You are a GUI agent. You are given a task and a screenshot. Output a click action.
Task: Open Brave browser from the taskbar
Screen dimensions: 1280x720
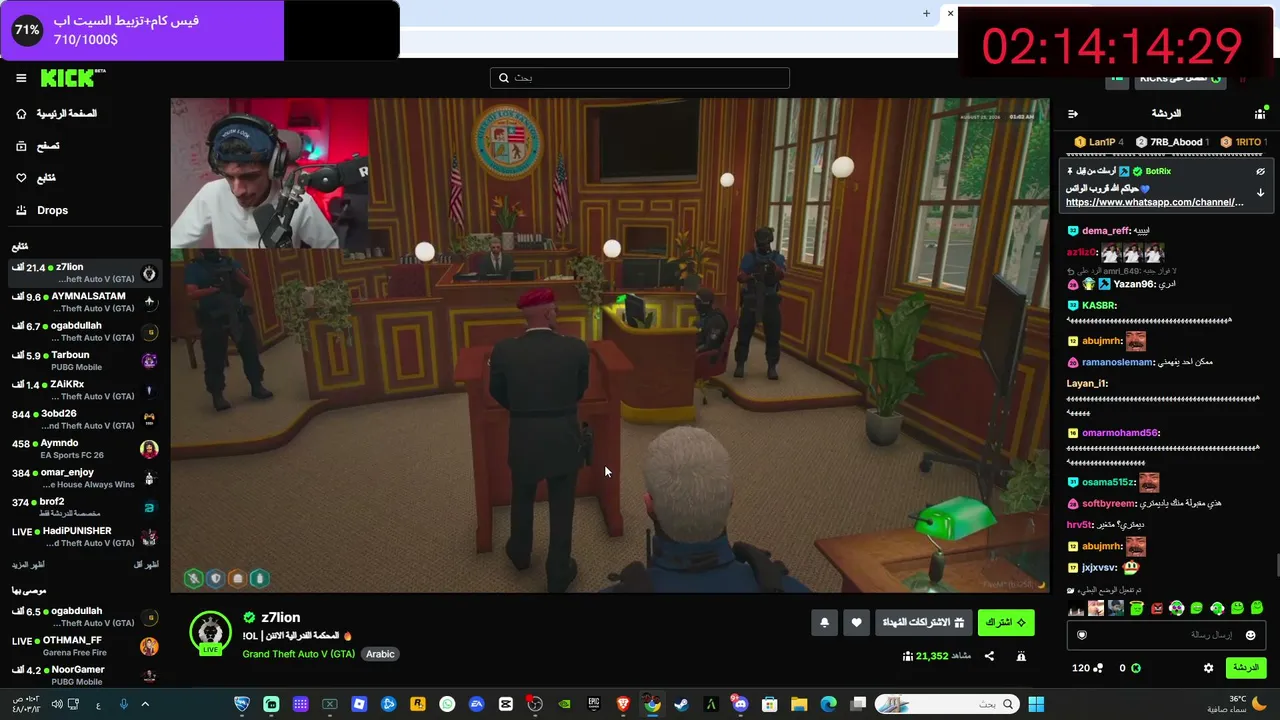(623, 704)
